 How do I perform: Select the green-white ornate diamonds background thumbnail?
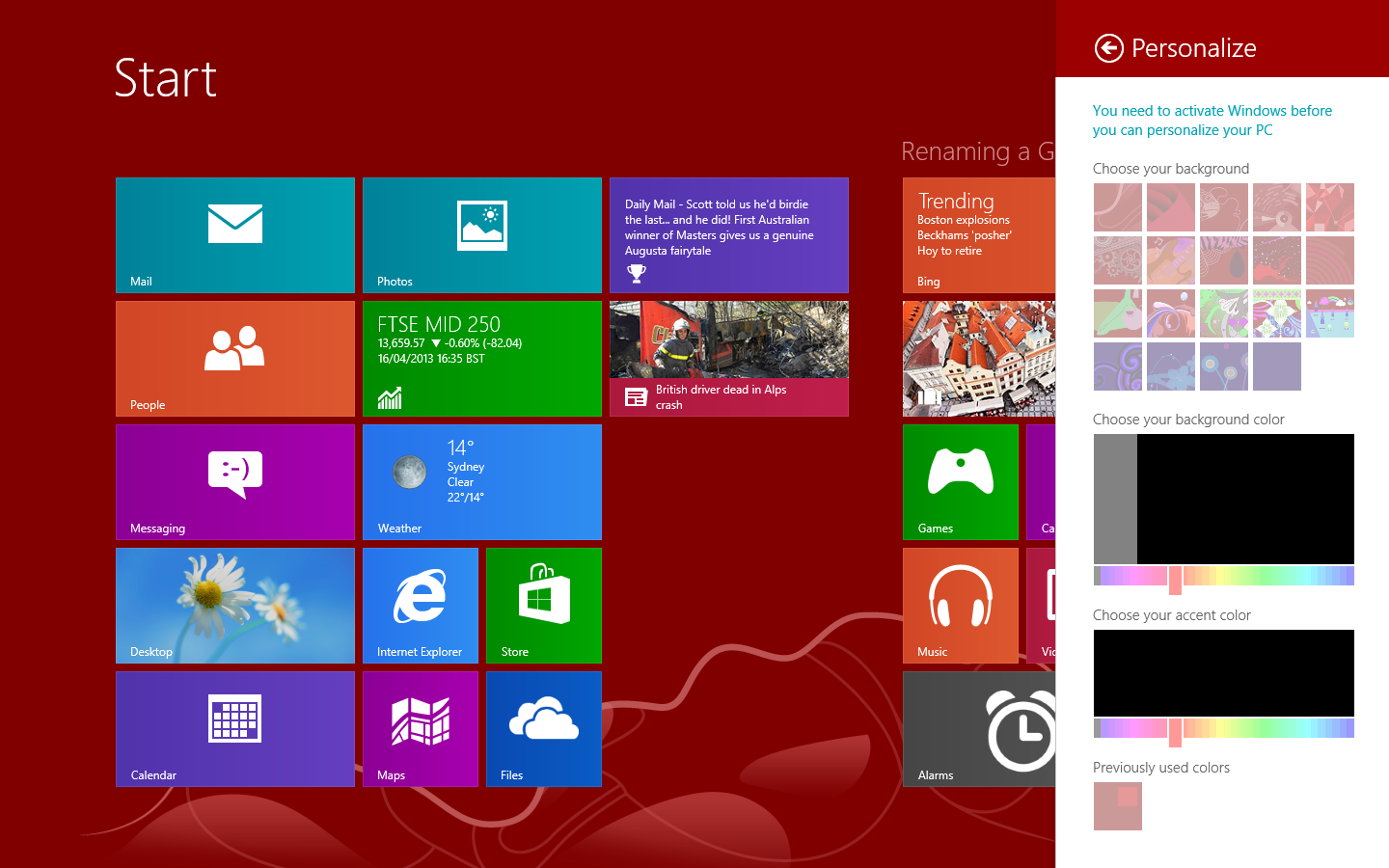1277,313
